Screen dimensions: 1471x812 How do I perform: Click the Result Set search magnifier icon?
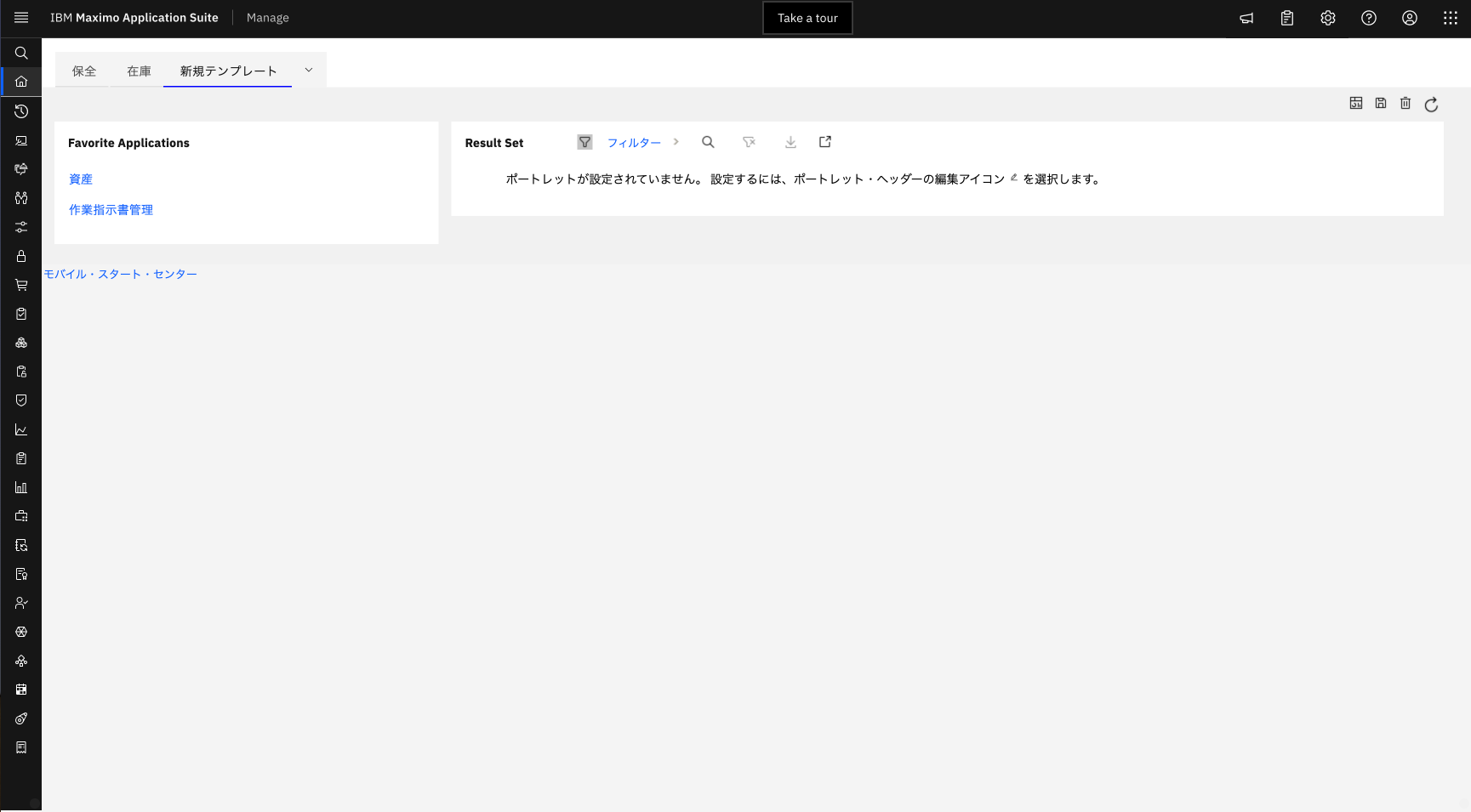(x=708, y=142)
